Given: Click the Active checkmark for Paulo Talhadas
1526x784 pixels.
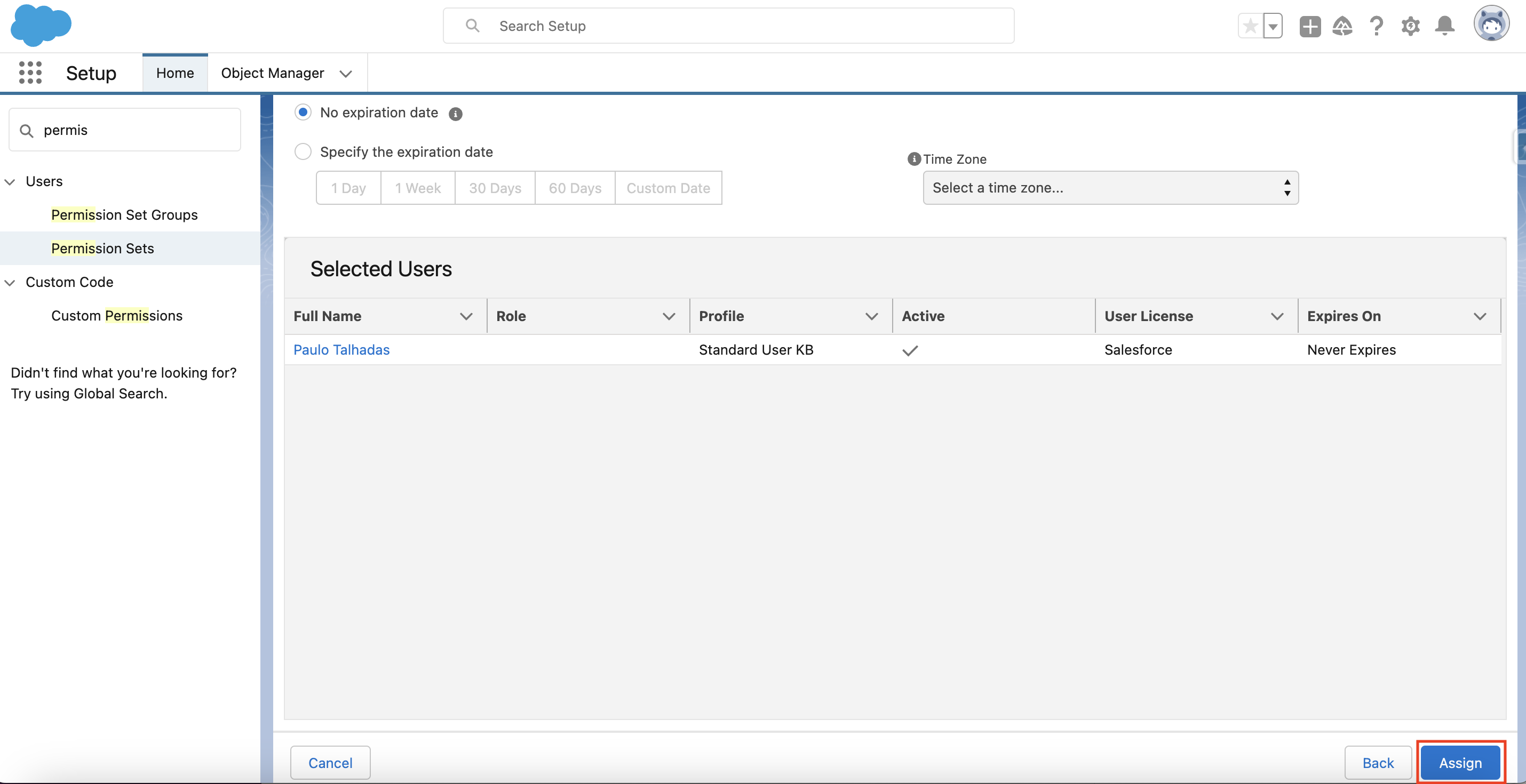Looking at the screenshot, I should click(x=910, y=350).
